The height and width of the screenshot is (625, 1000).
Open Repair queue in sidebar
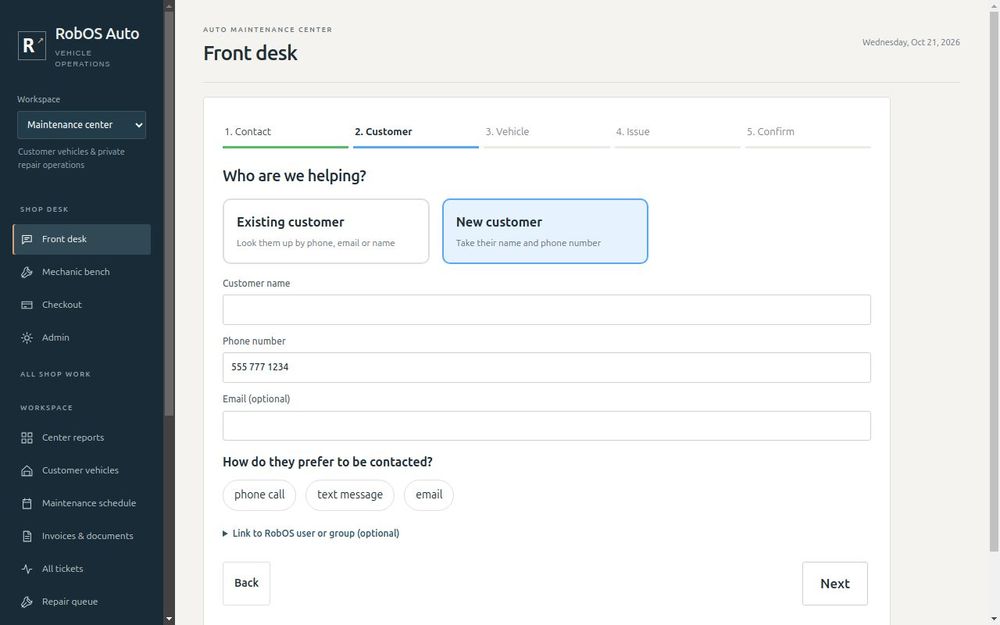[82, 602]
